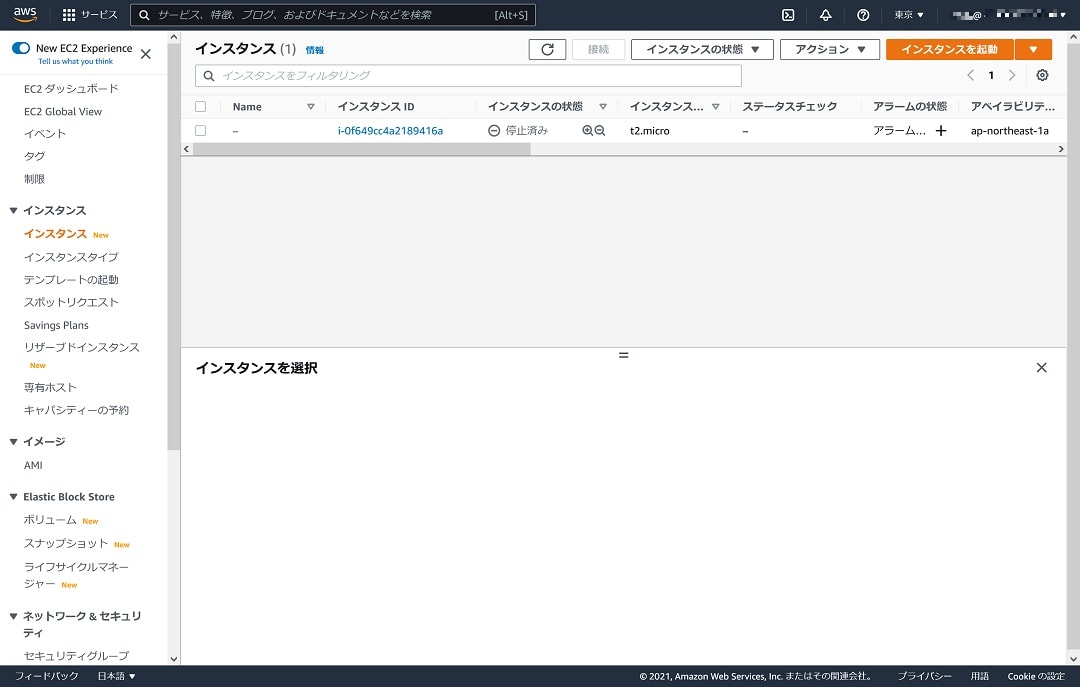This screenshot has height=687, width=1080.
Task: Add an alarm with the plus icon
Action: [x=941, y=130]
